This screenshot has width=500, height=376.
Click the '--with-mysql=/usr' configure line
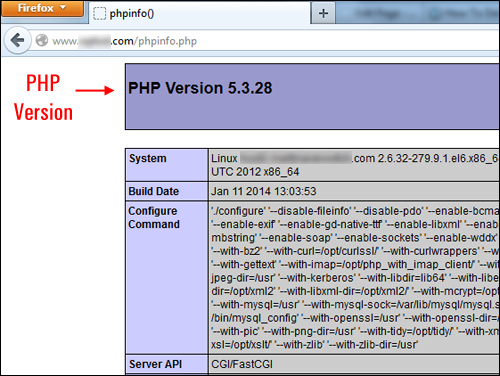pyautogui.click(x=355, y=304)
